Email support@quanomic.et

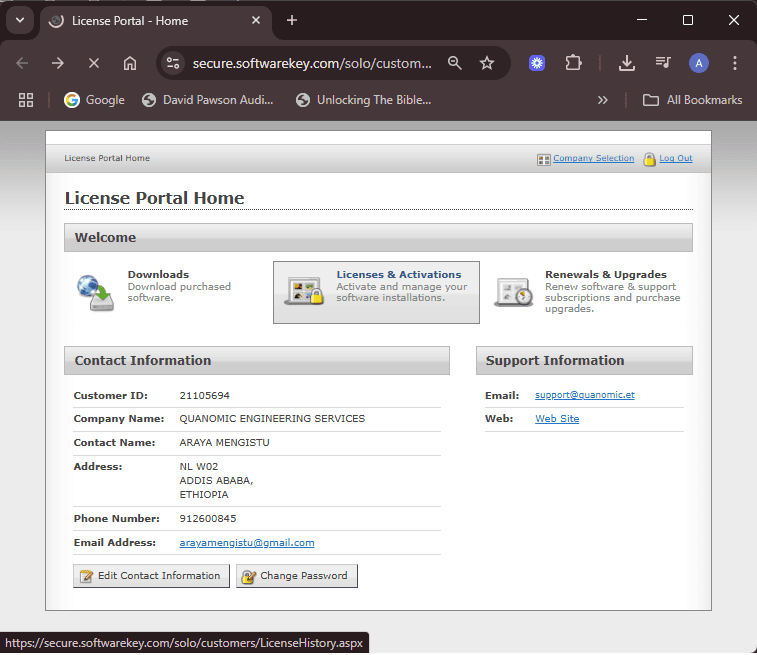coord(585,395)
